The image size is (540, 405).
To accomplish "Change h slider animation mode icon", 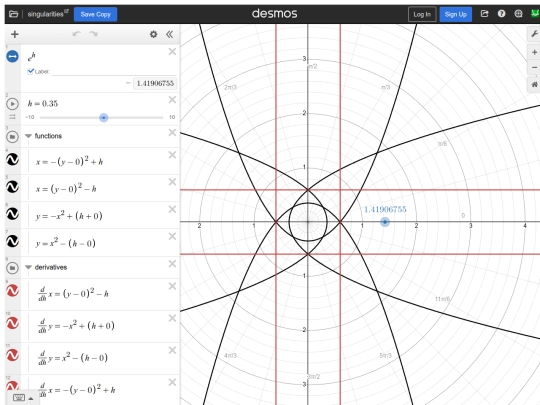I will [x=12, y=117].
